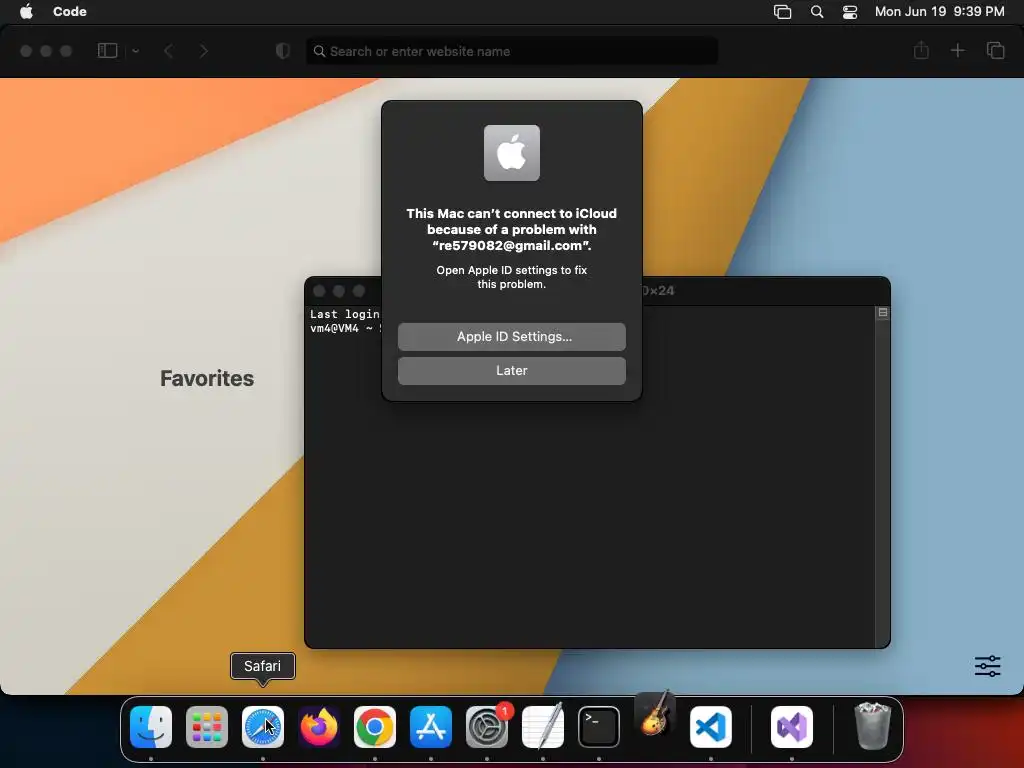Open GarageBand from the Dock
This screenshot has height=768, width=1024.
pos(655,713)
